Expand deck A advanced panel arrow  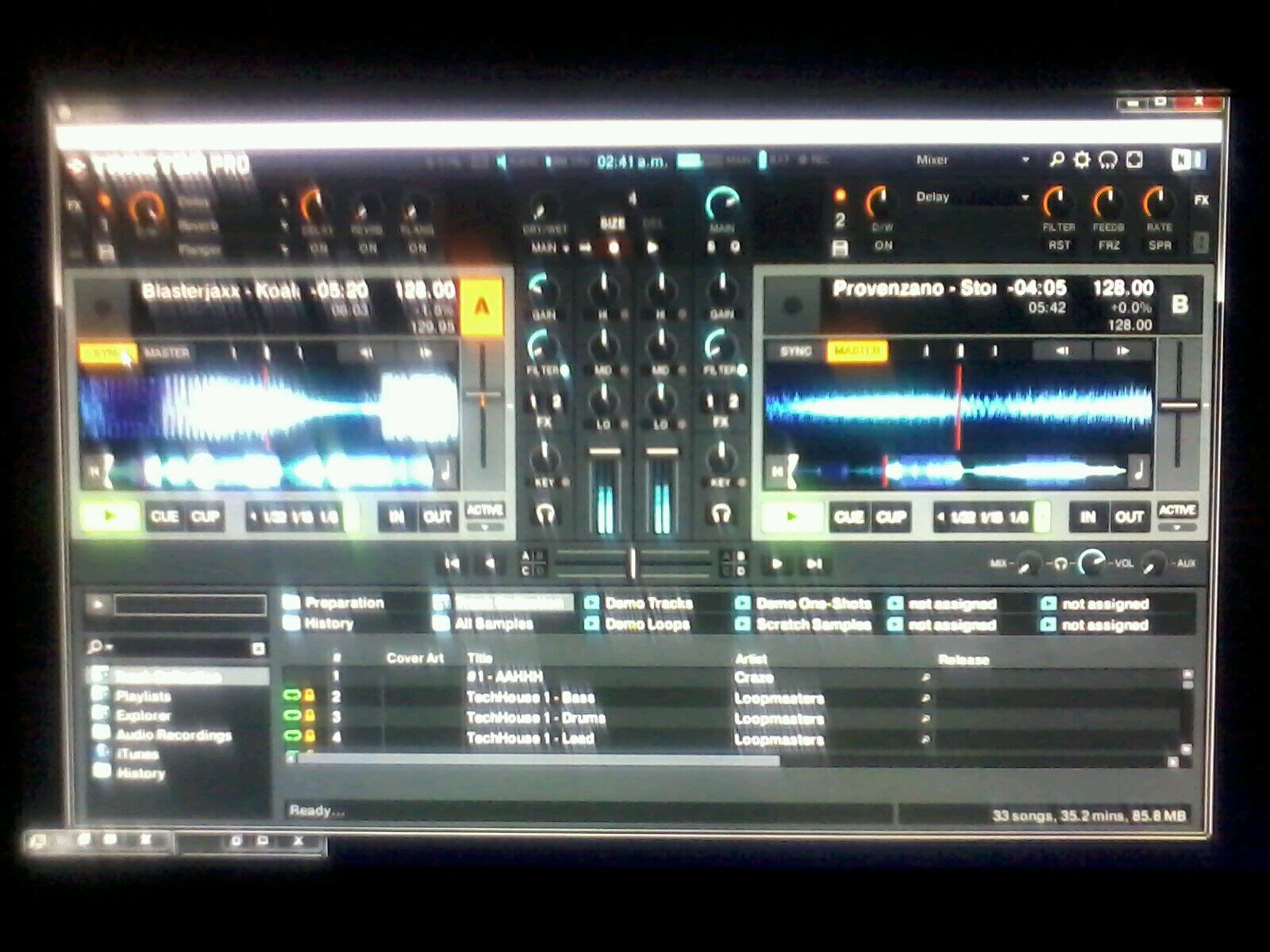pyautogui.click(x=485, y=527)
